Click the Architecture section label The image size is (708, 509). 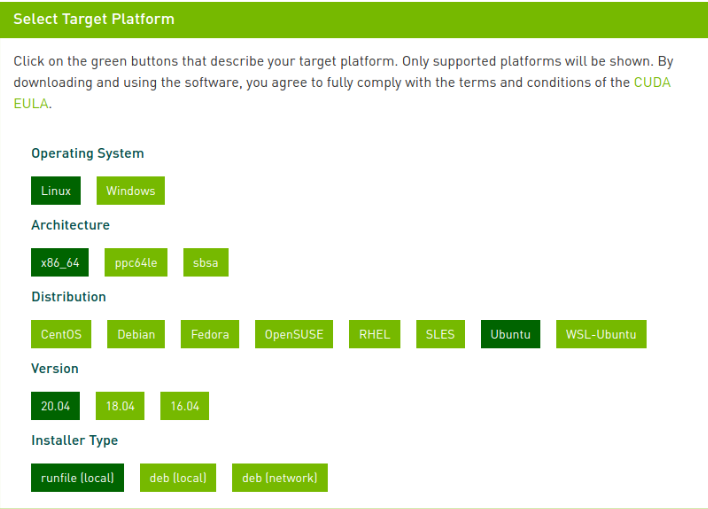pyautogui.click(x=70, y=225)
